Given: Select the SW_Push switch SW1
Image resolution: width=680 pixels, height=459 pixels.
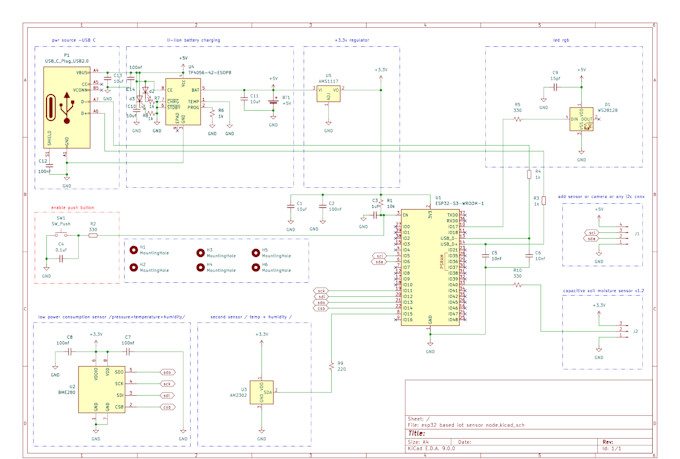Looking at the screenshot, I should coord(61,235).
